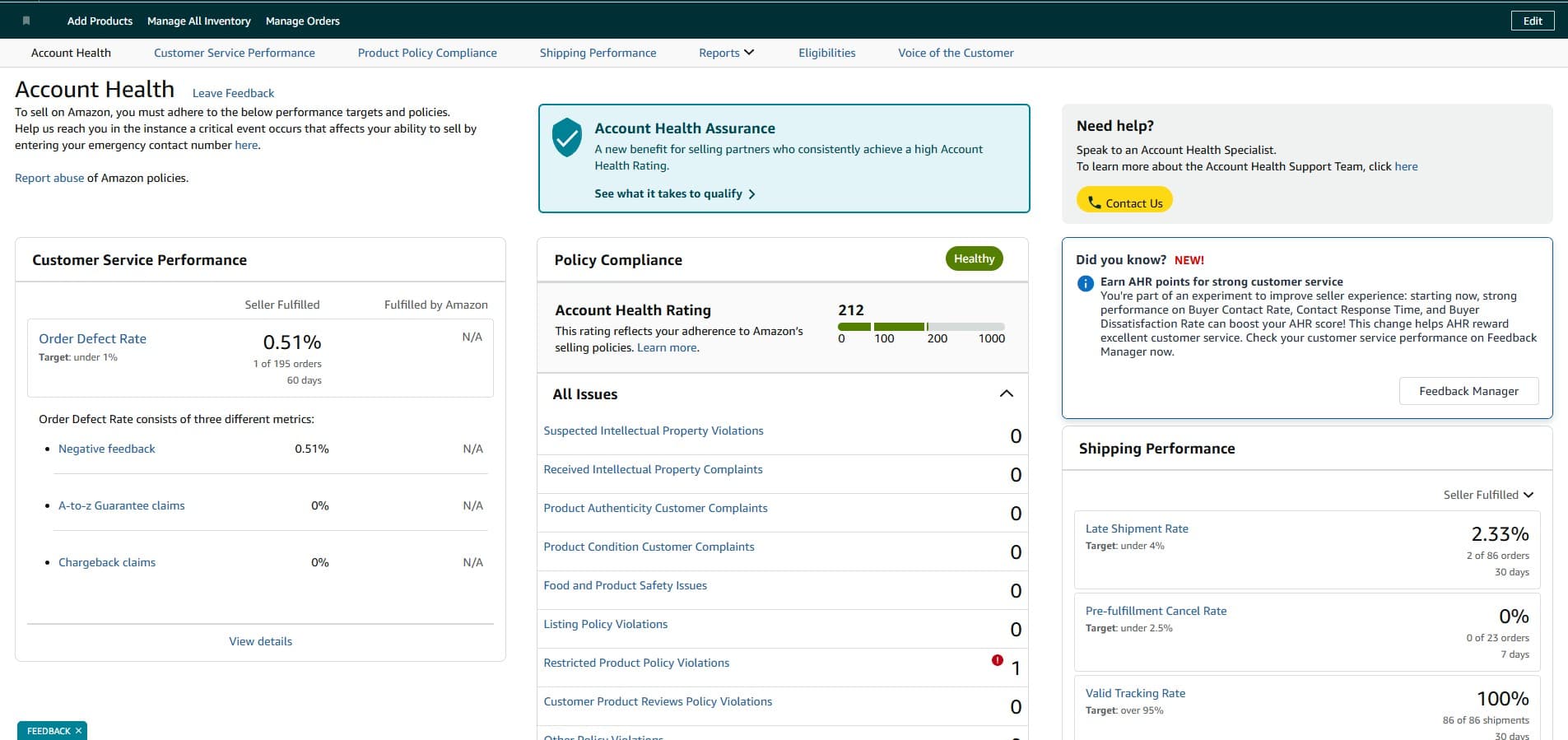Click the Account Health Rating progress bar
The height and width of the screenshot is (740, 1568).
(x=921, y=327)
